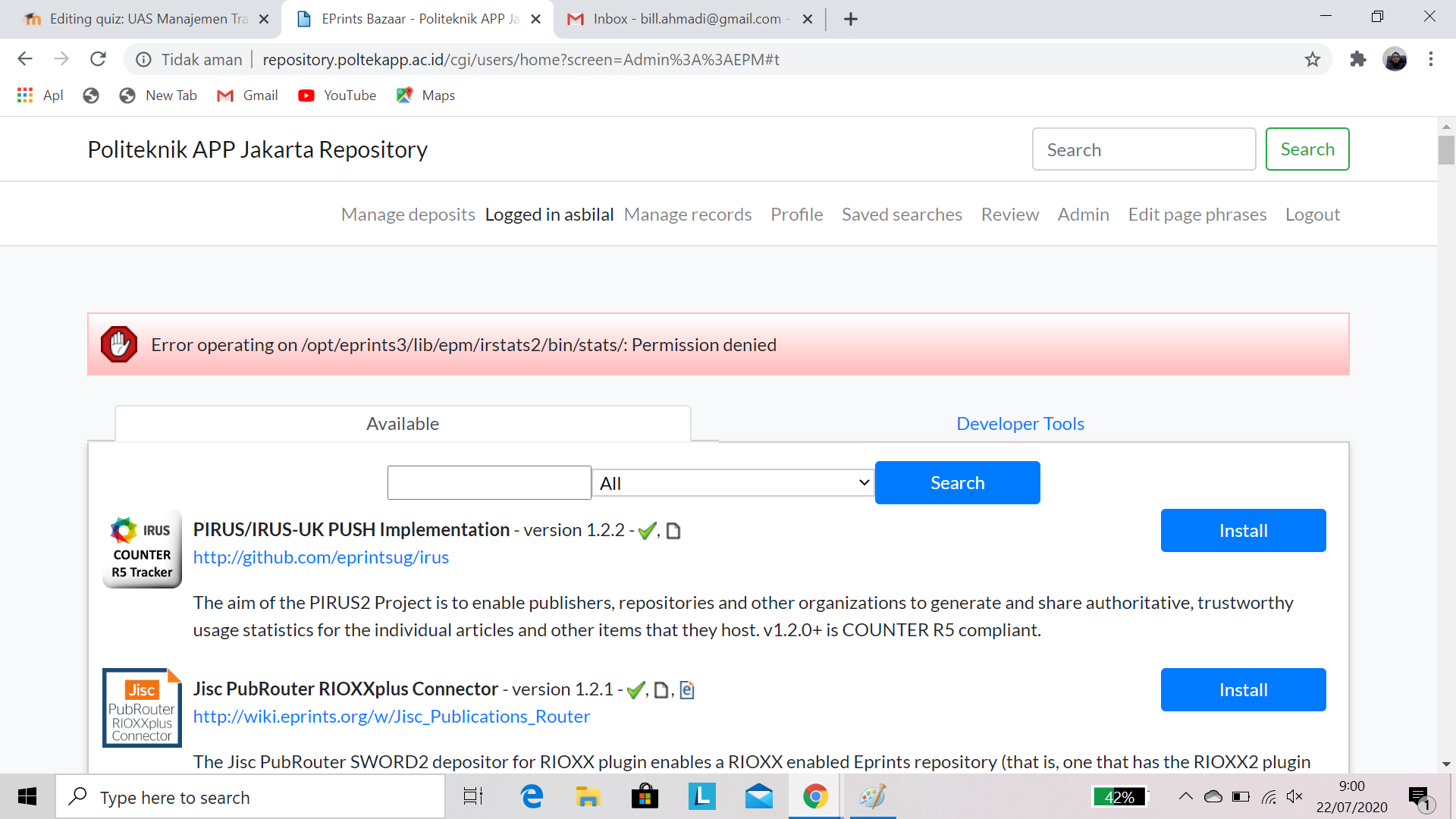Go forward using browser forward arrow
Viewport: 1456px width, 819px height.
click(61, 59)
